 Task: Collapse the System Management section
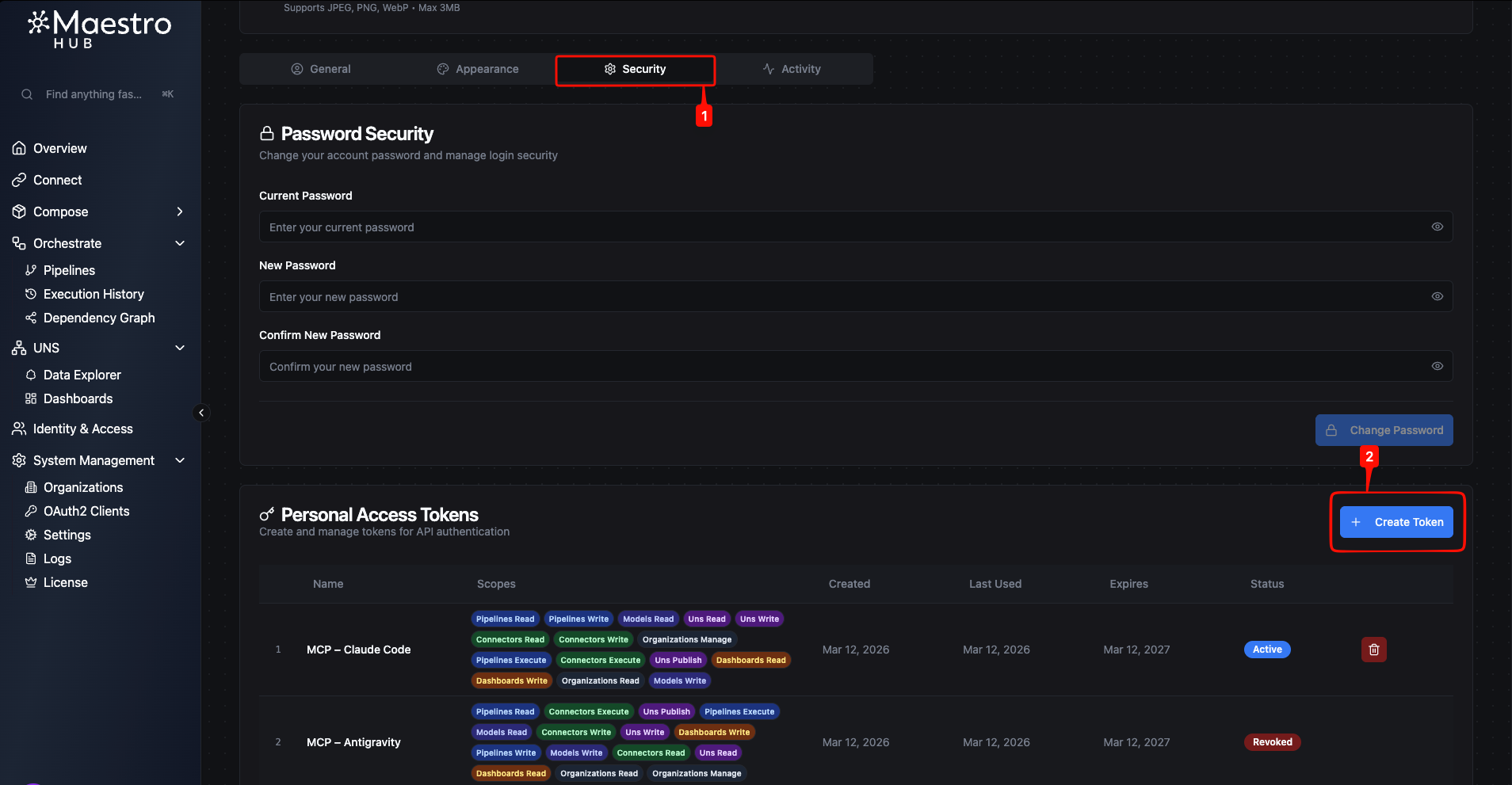point(179,460)
